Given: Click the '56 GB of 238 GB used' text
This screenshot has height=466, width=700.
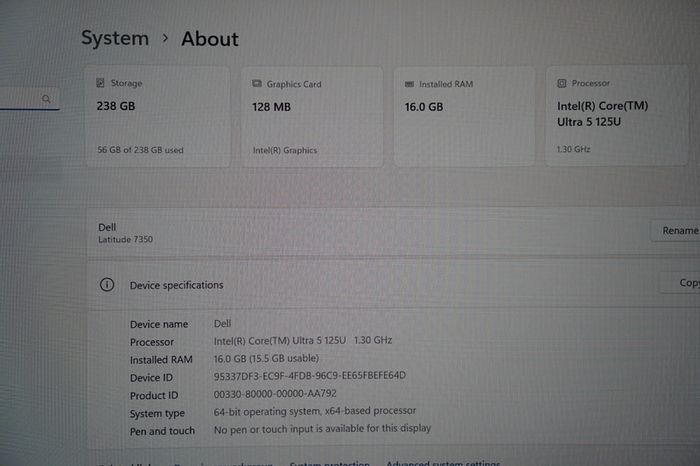Looking at the screenshot, I should coord(140,150).
